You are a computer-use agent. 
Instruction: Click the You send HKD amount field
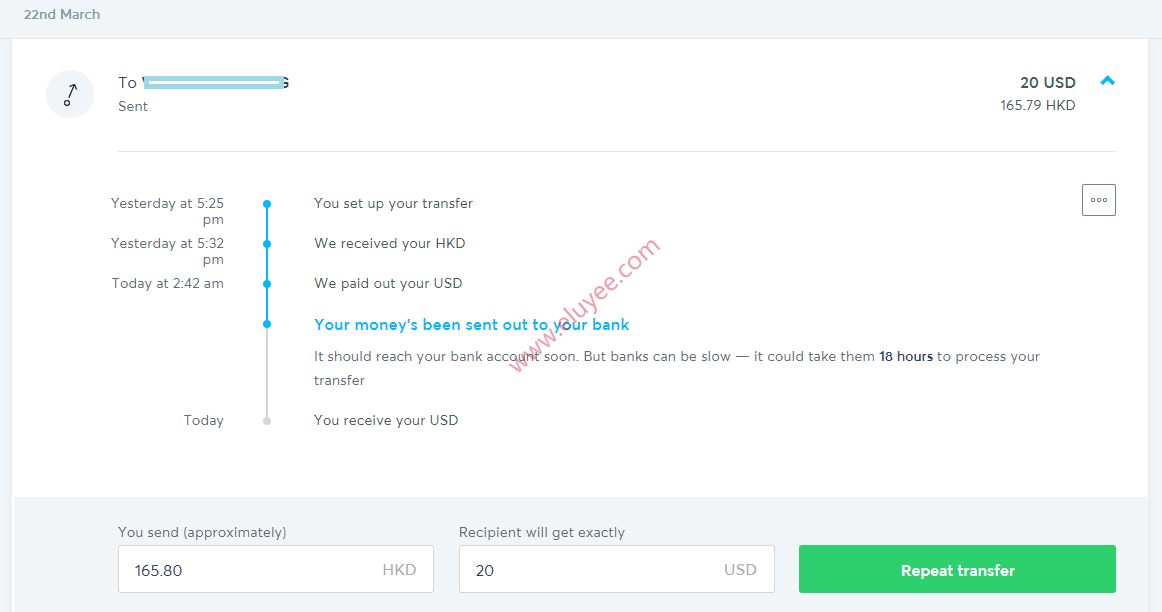coord(276,569)
